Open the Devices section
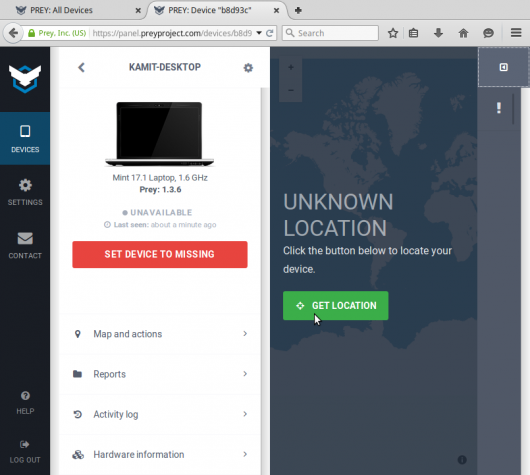This screenshot has height=475, width=530. pos(25,138)
